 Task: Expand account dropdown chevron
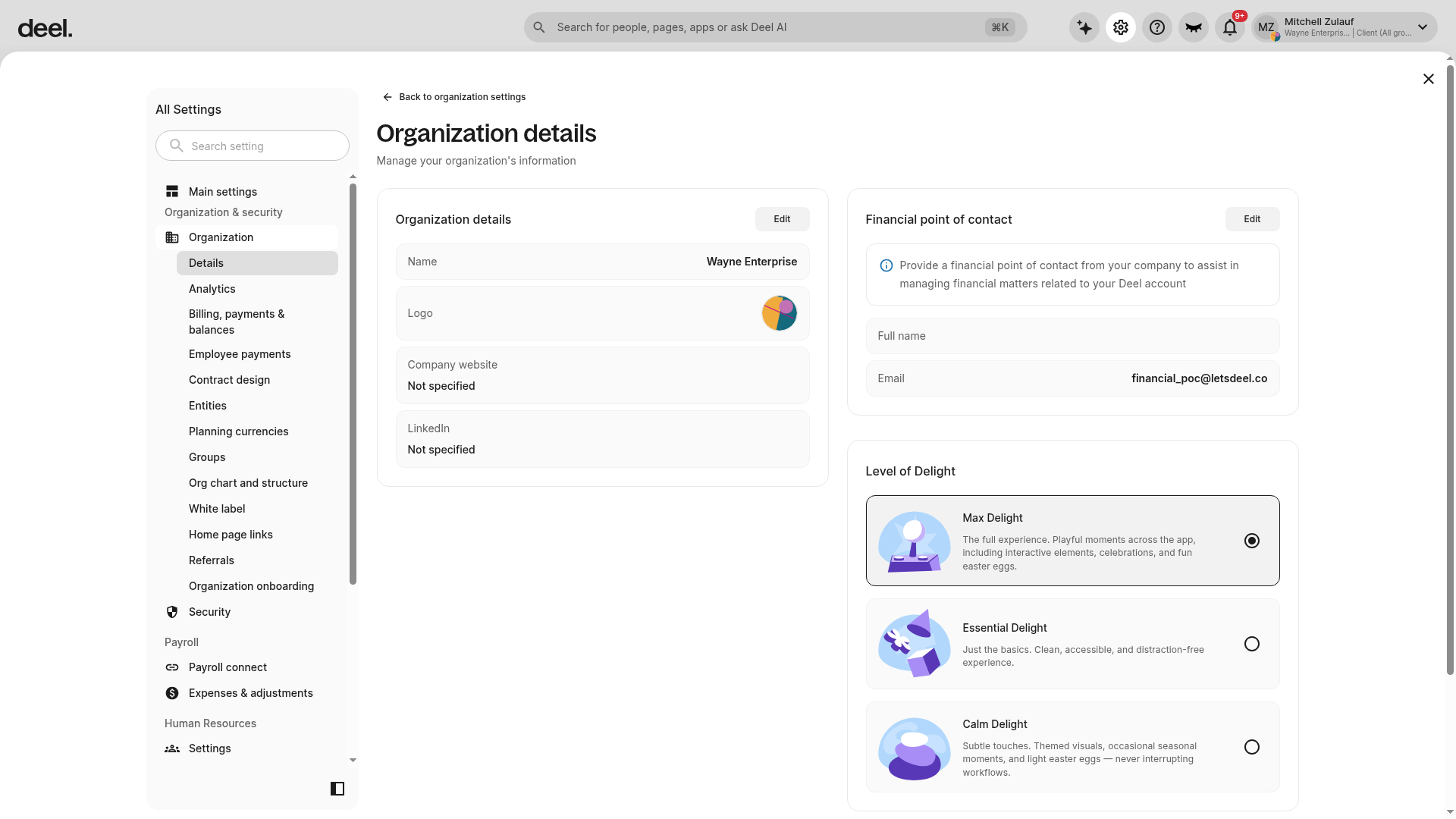[1423, 27]
